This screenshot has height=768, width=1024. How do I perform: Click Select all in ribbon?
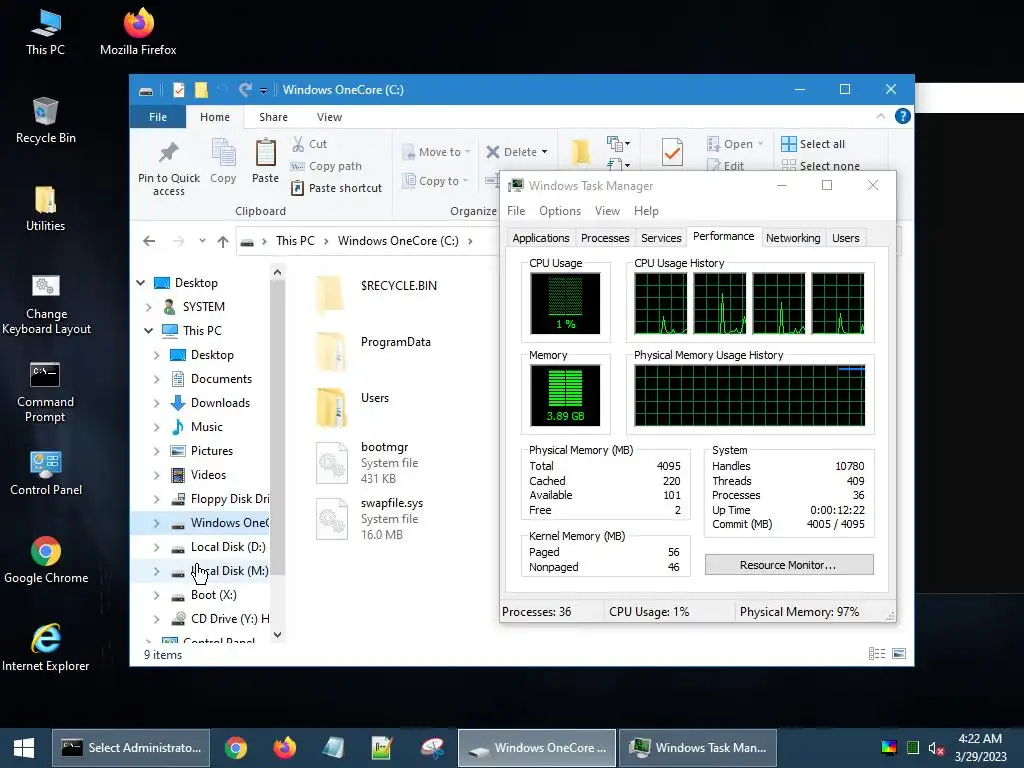coord(813,144)
